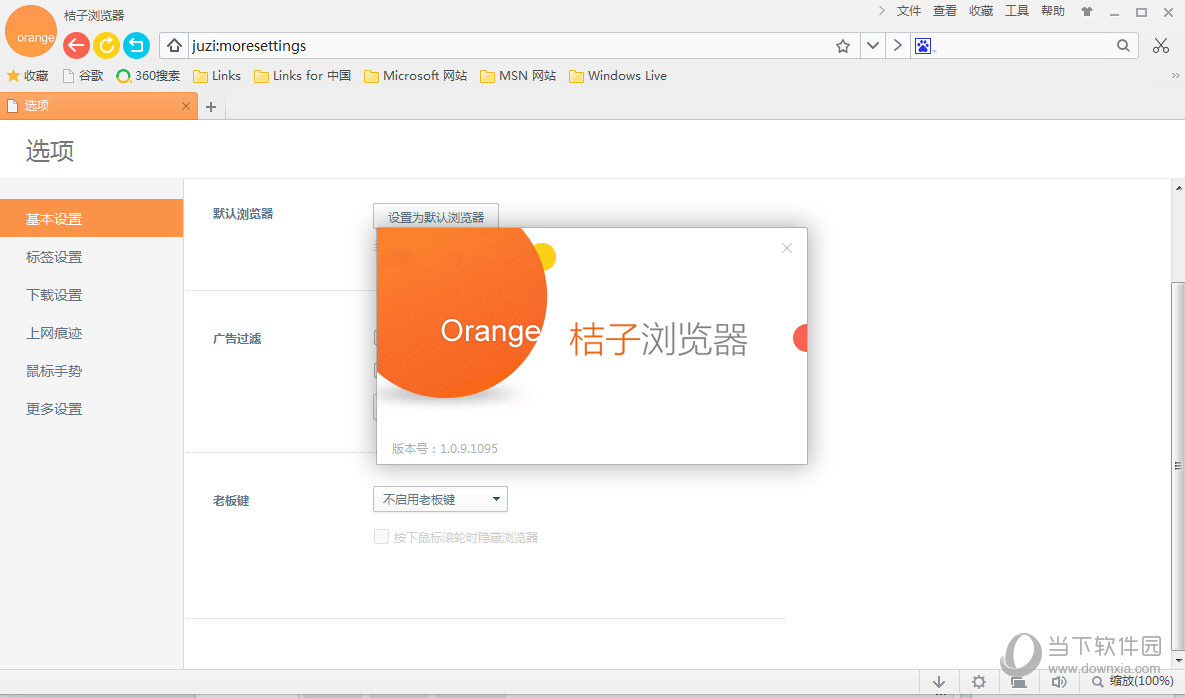1185x698 pixels.
Task: Bookmark this page with the star icon
Action: click(842, 45)
